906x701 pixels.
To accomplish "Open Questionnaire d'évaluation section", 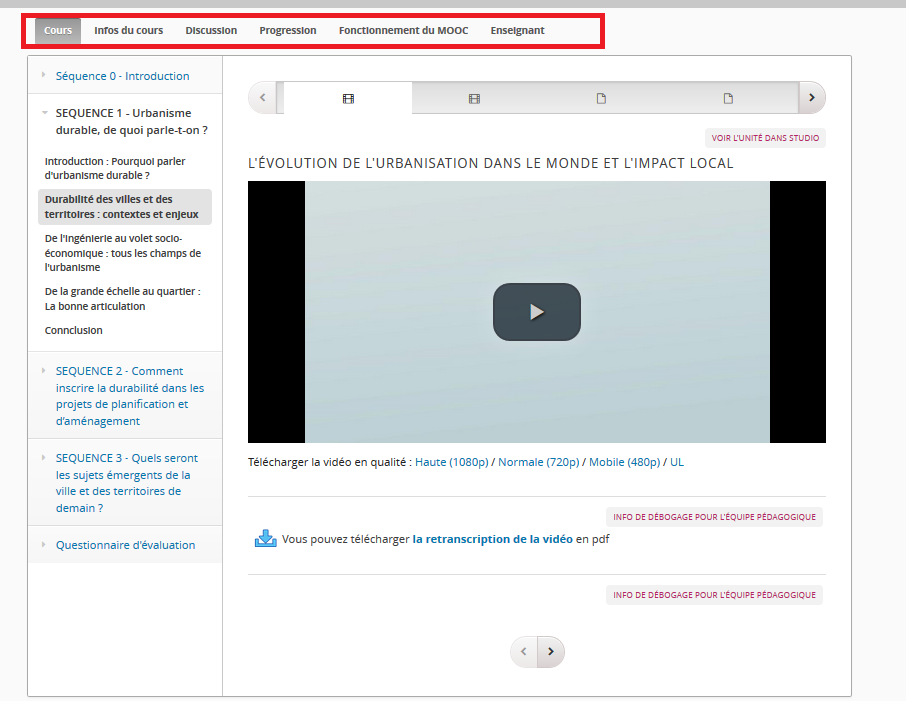I will click(x=125, y=545).
